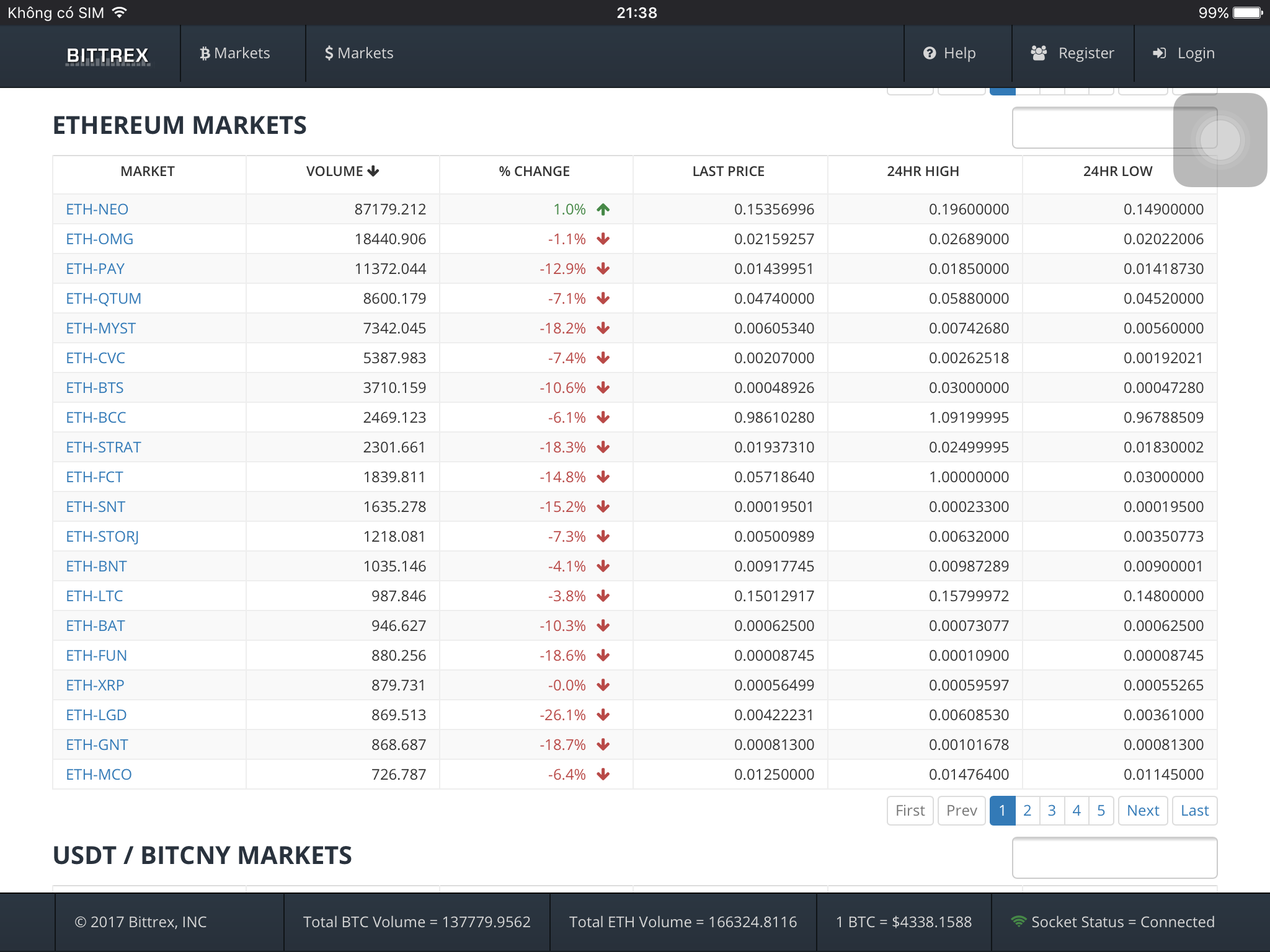
Task: Click the Help question mark icon
Action: 930,53
